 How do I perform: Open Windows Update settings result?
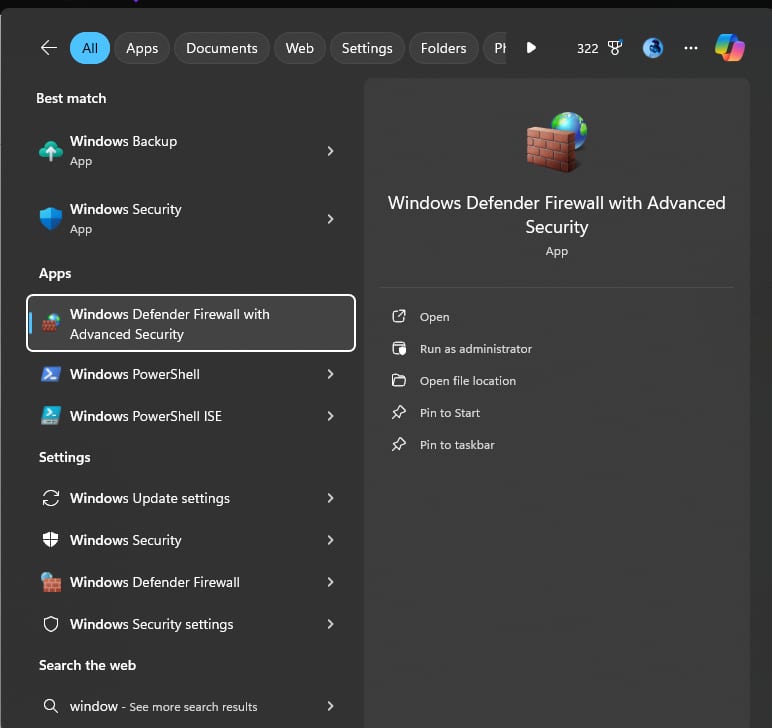click(x=191, y=498)
